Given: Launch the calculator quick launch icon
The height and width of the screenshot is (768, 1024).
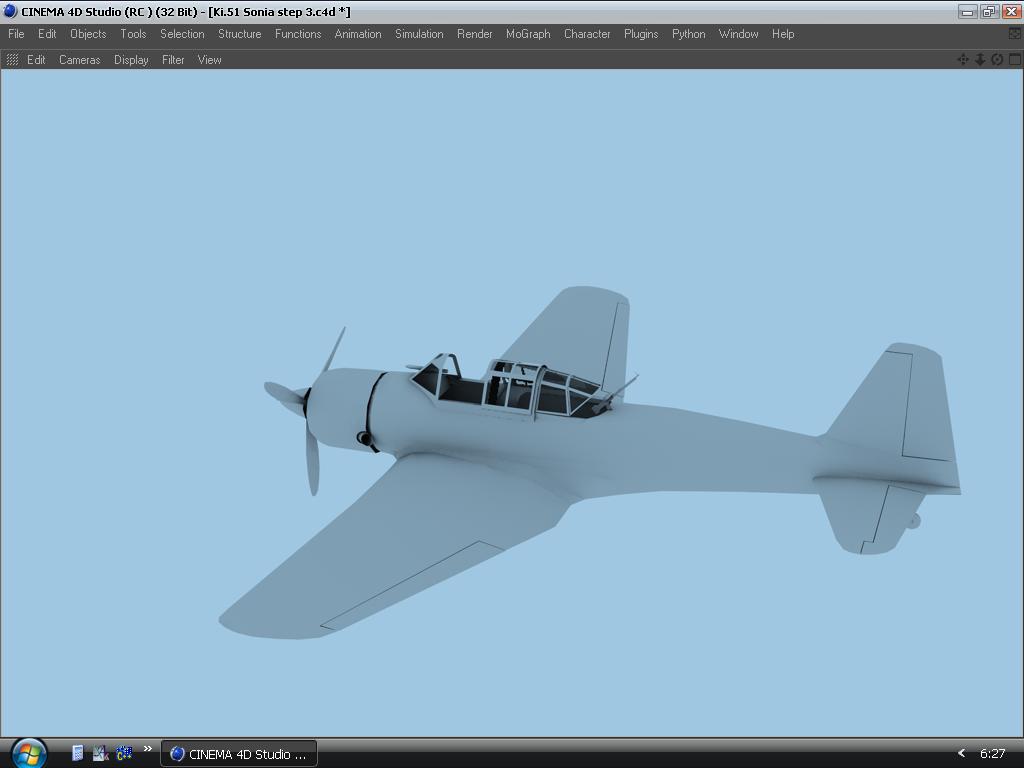Looking at the screenshot, I should click(78, 753).
